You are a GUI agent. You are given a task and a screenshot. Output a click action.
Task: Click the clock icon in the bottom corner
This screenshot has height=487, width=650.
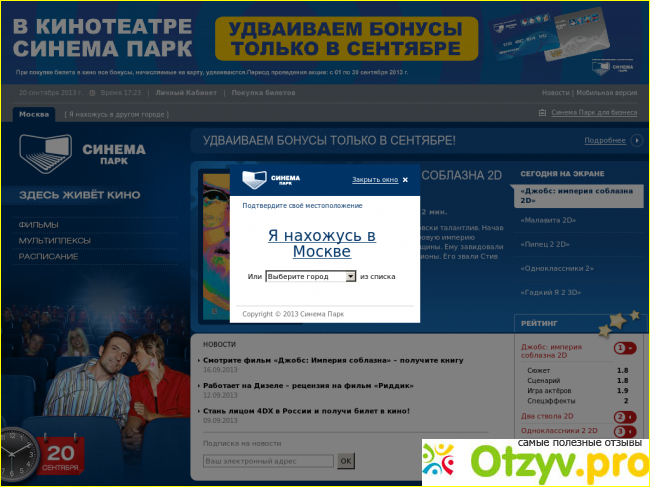(16, 453)
